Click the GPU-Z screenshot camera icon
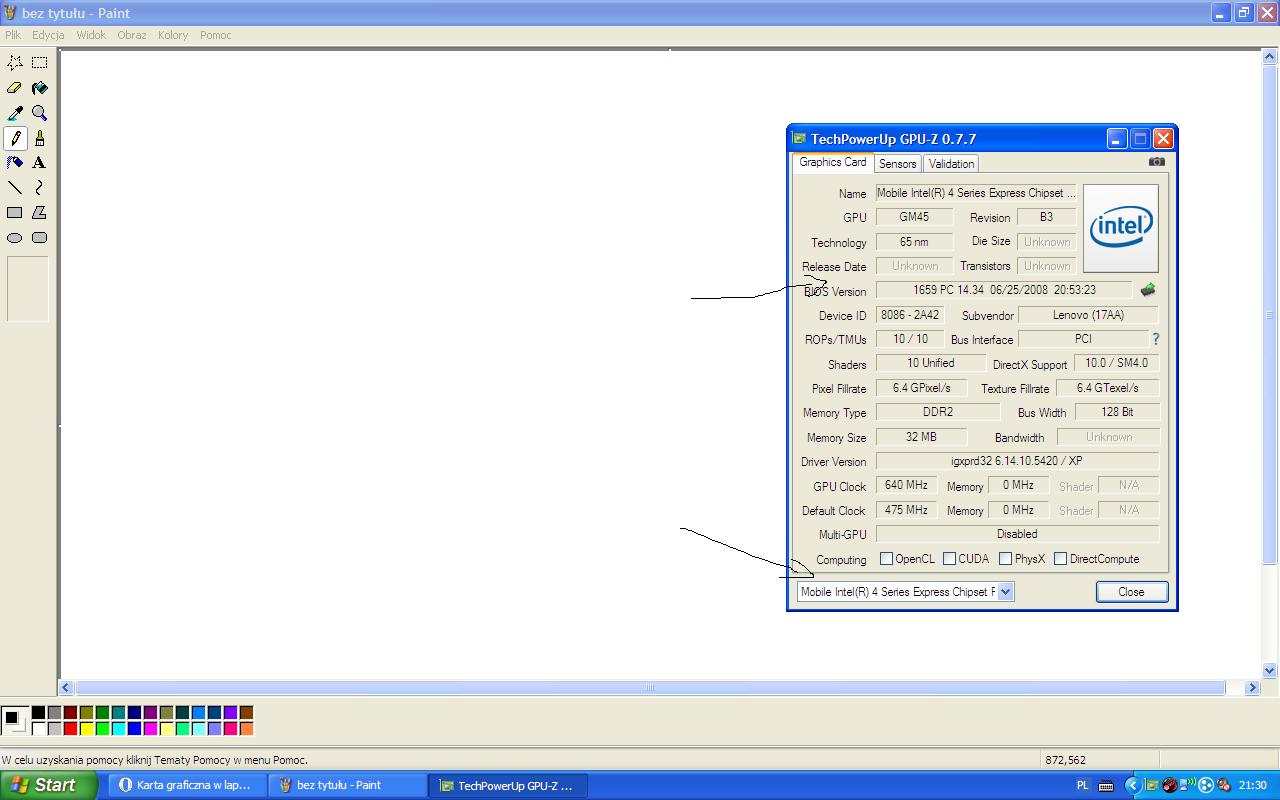1280x800 pixels. pyautogui.click(x=1157, y=161)
